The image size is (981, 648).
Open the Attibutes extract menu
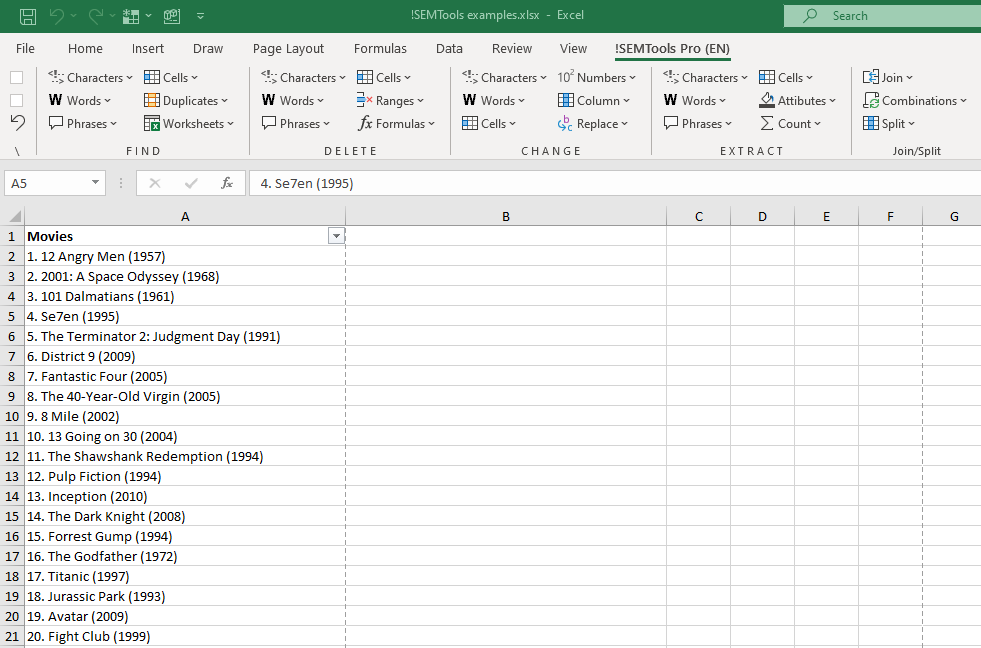pos(798,101)
